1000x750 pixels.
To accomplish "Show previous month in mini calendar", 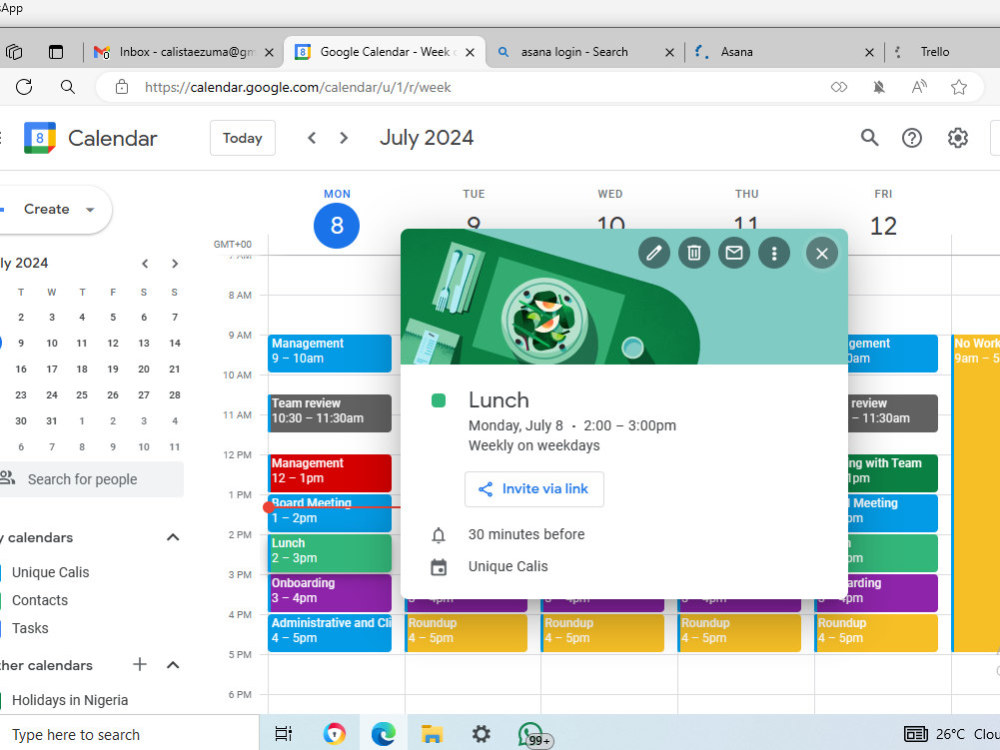I will pyautogui.click(x=145, y=263).
